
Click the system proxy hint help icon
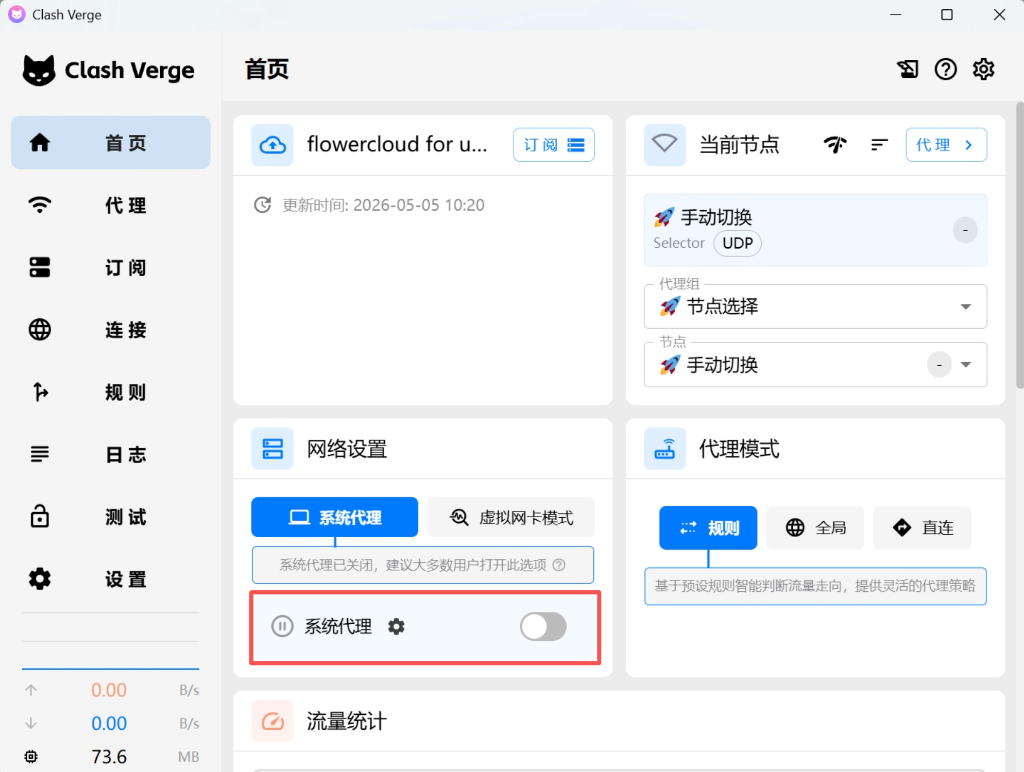click(x=559, y=565)
